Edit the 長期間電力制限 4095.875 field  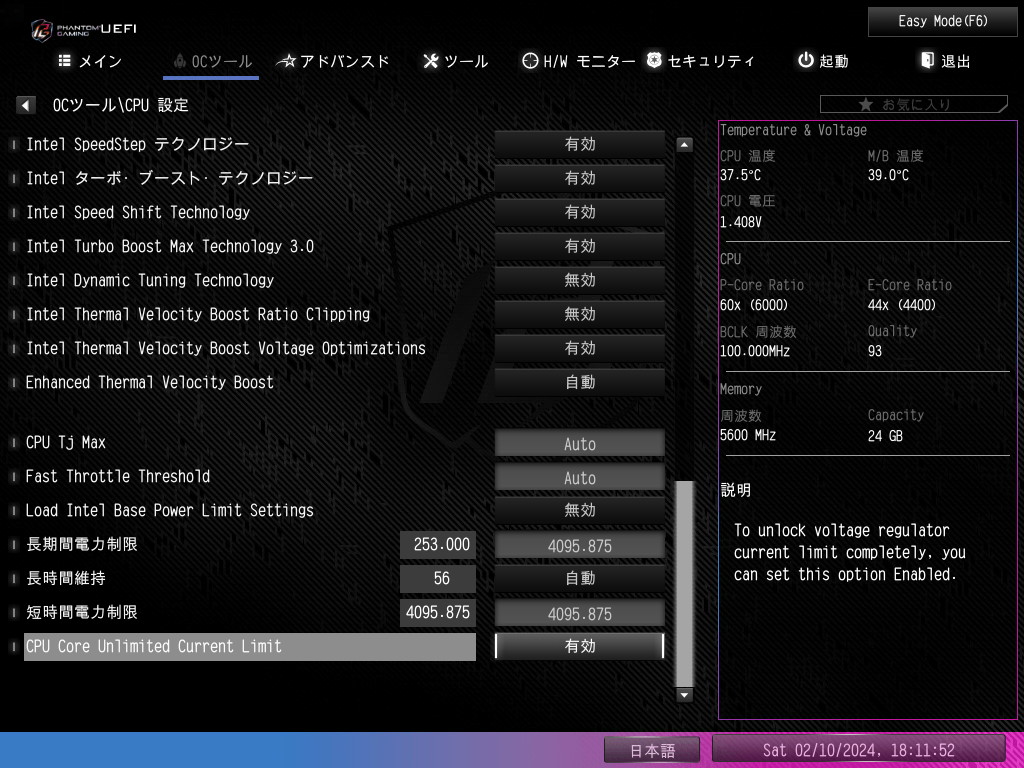click(x=580, y=545)
